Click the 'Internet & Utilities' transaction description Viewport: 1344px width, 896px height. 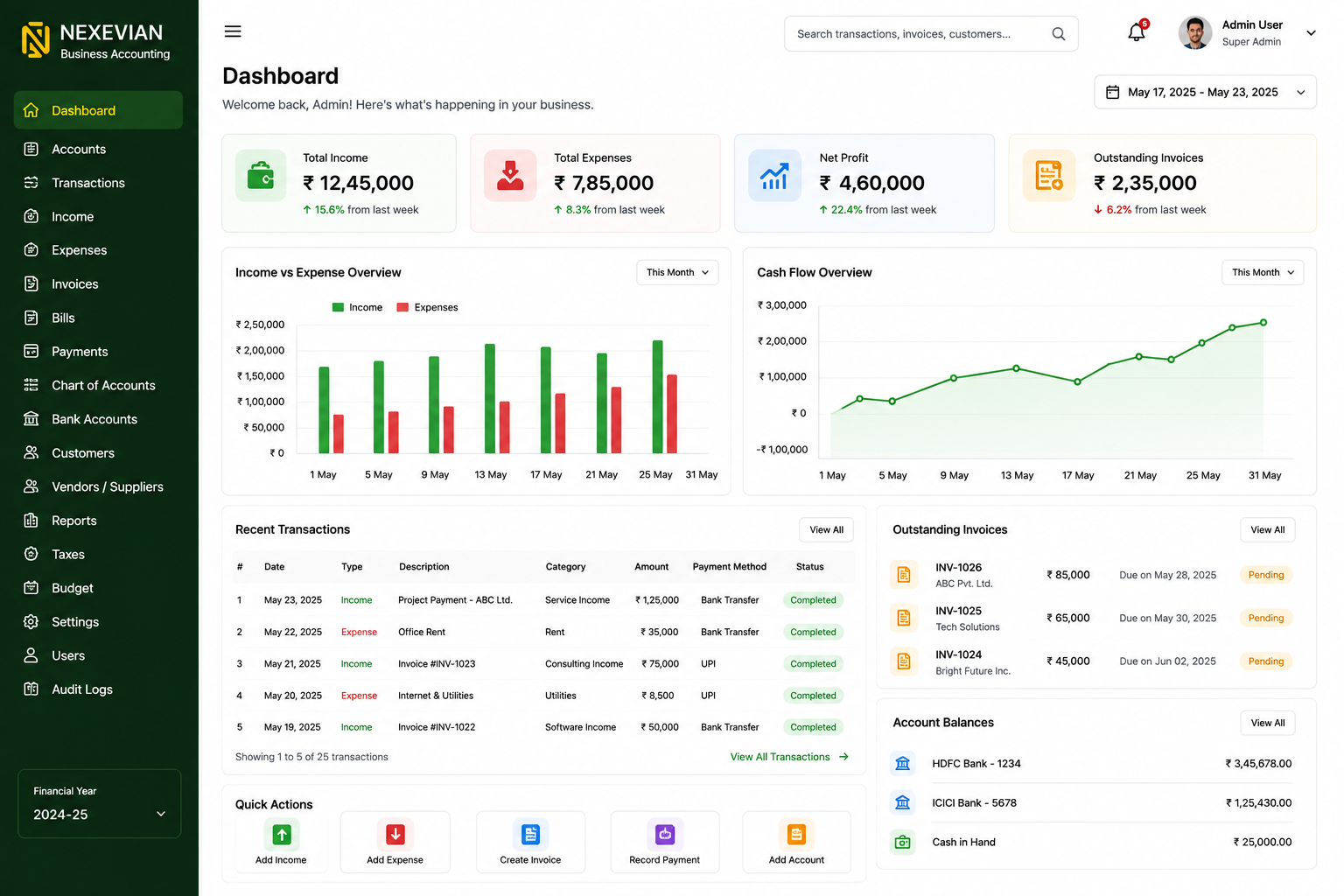[436, 696]
